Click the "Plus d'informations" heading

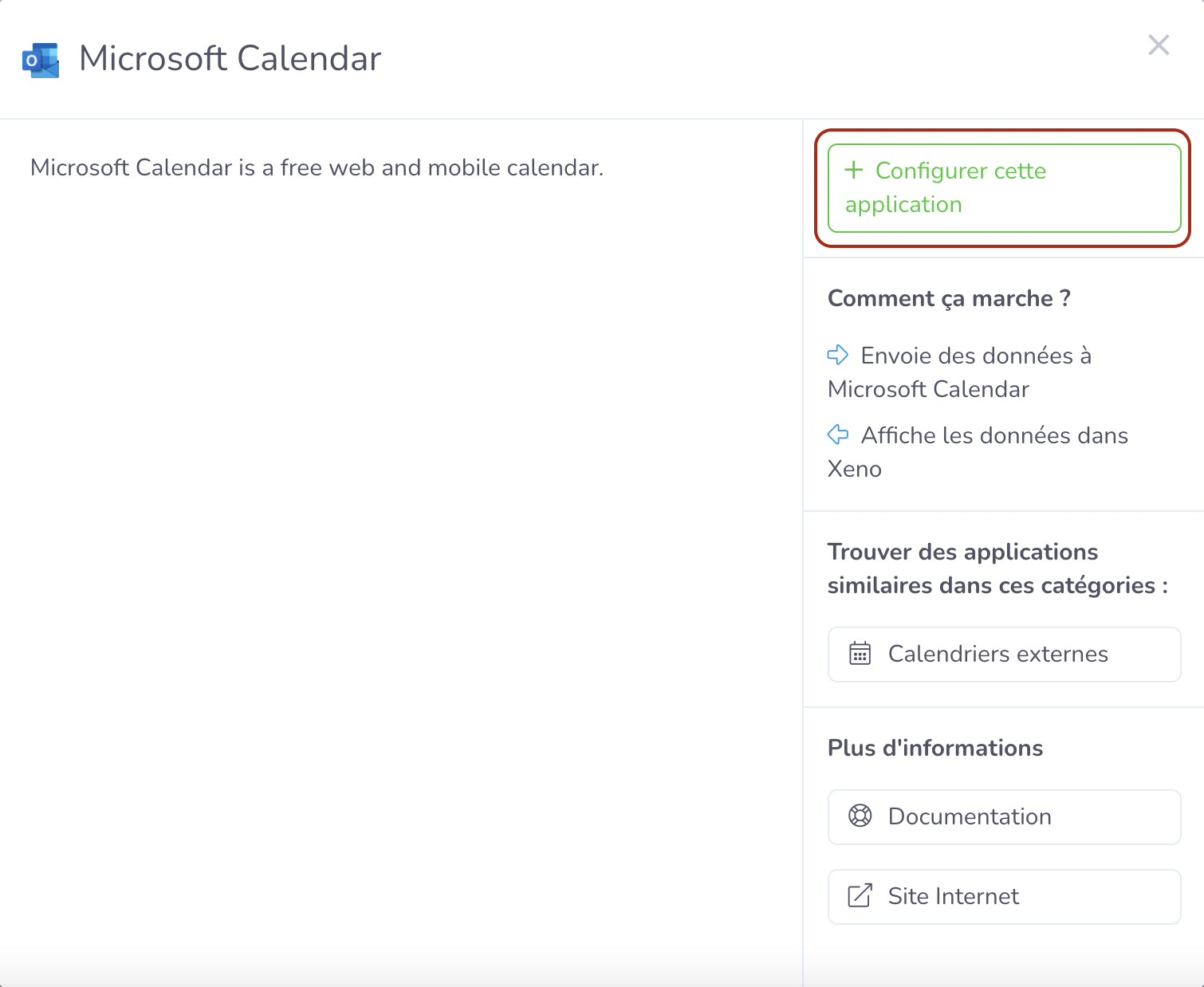pos(934,748)
